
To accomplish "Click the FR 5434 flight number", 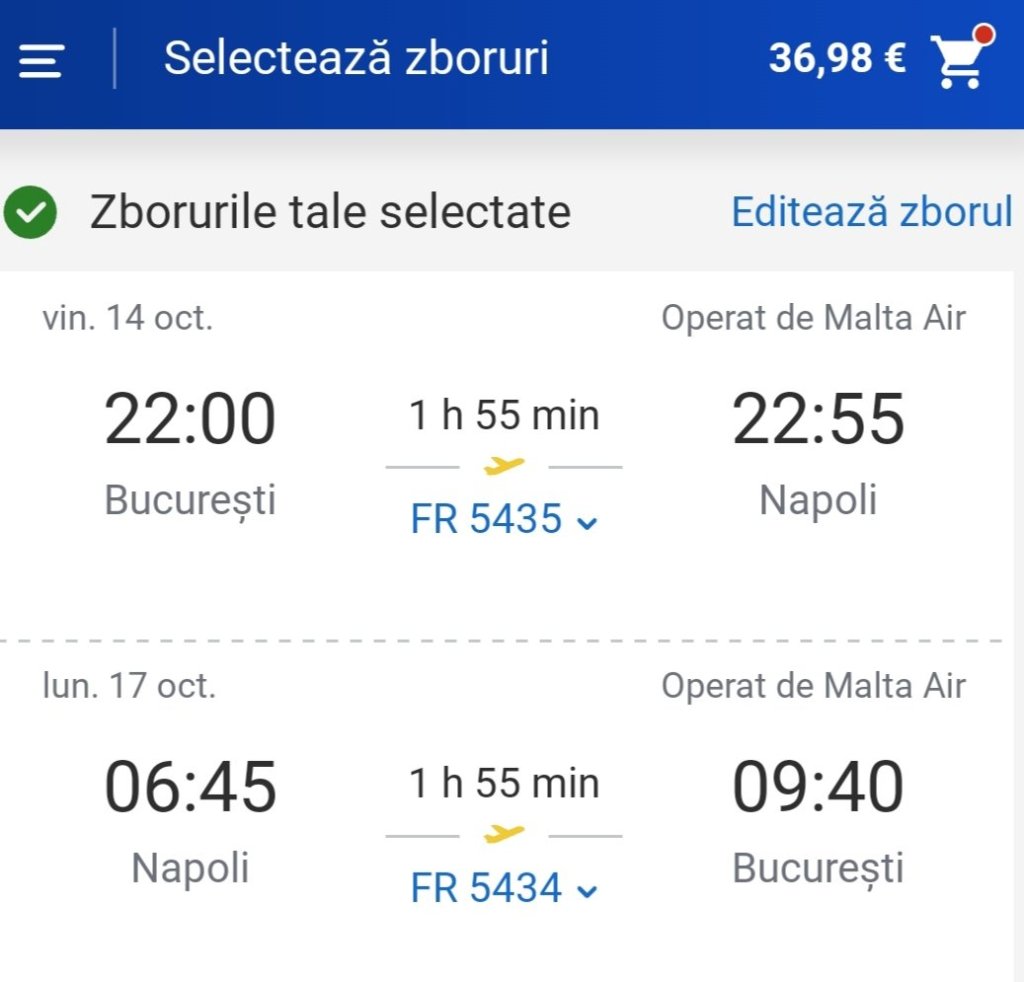I will pos(486,888).
